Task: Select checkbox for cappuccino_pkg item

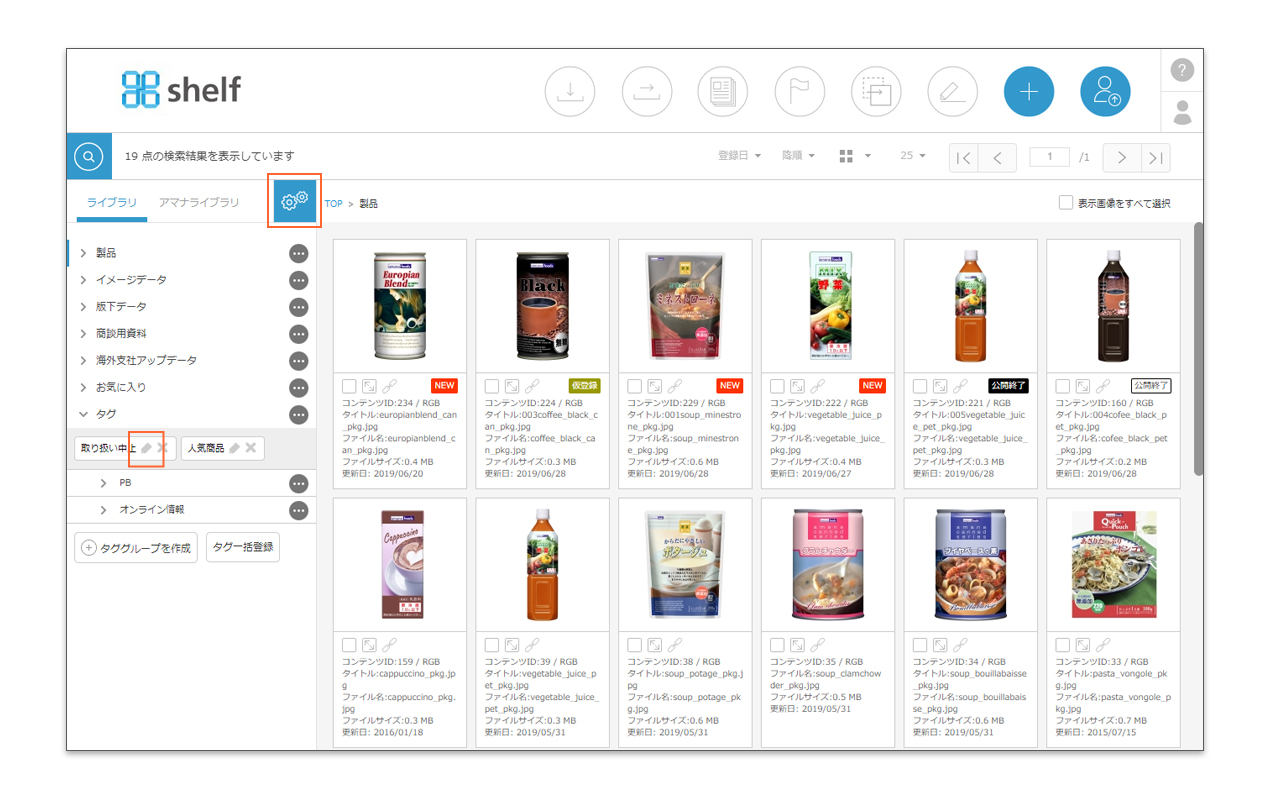Action: [x=349, y=645]
